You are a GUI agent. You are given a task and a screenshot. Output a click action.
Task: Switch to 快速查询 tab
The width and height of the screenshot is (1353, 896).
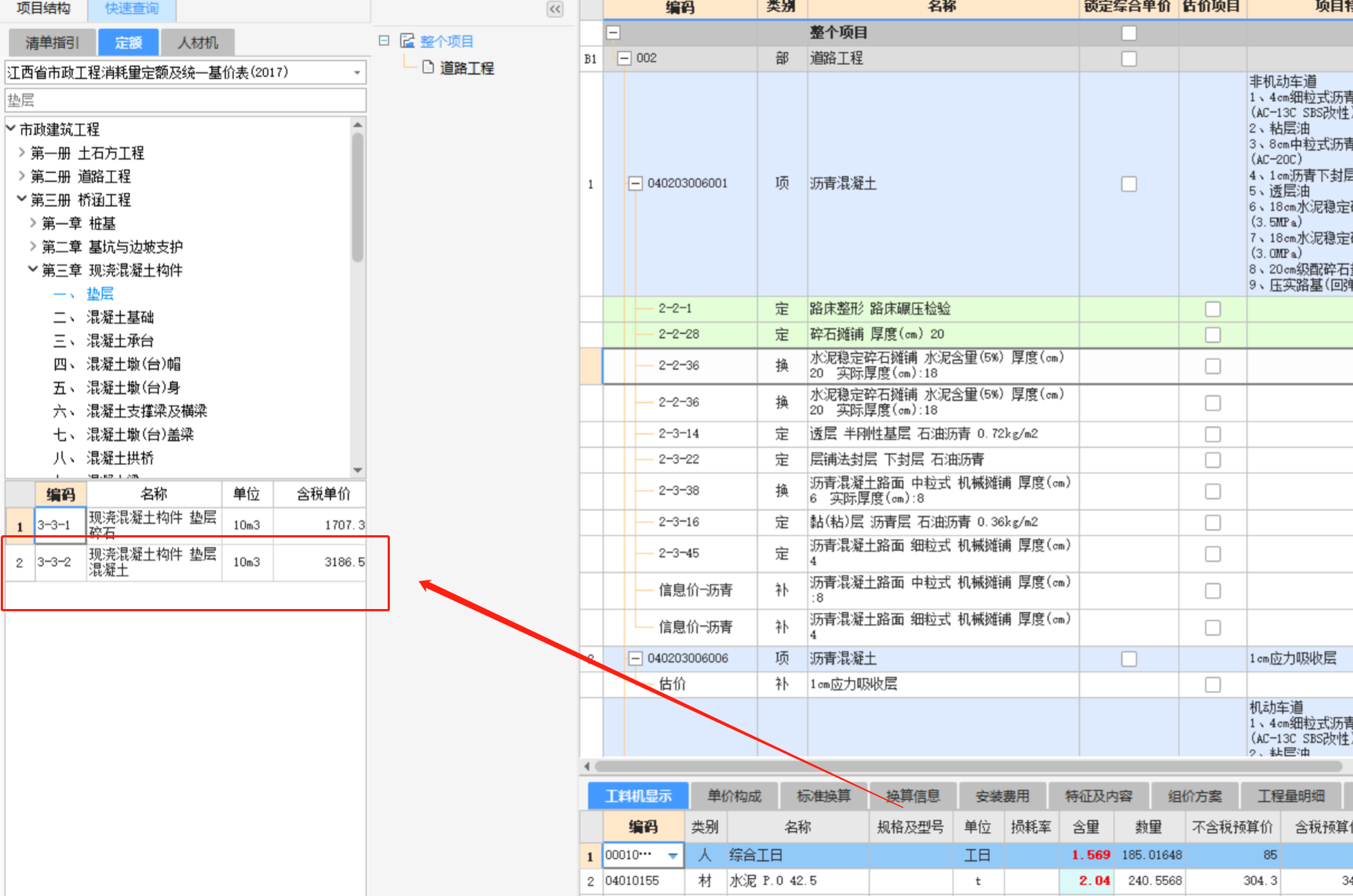point(132,9)
